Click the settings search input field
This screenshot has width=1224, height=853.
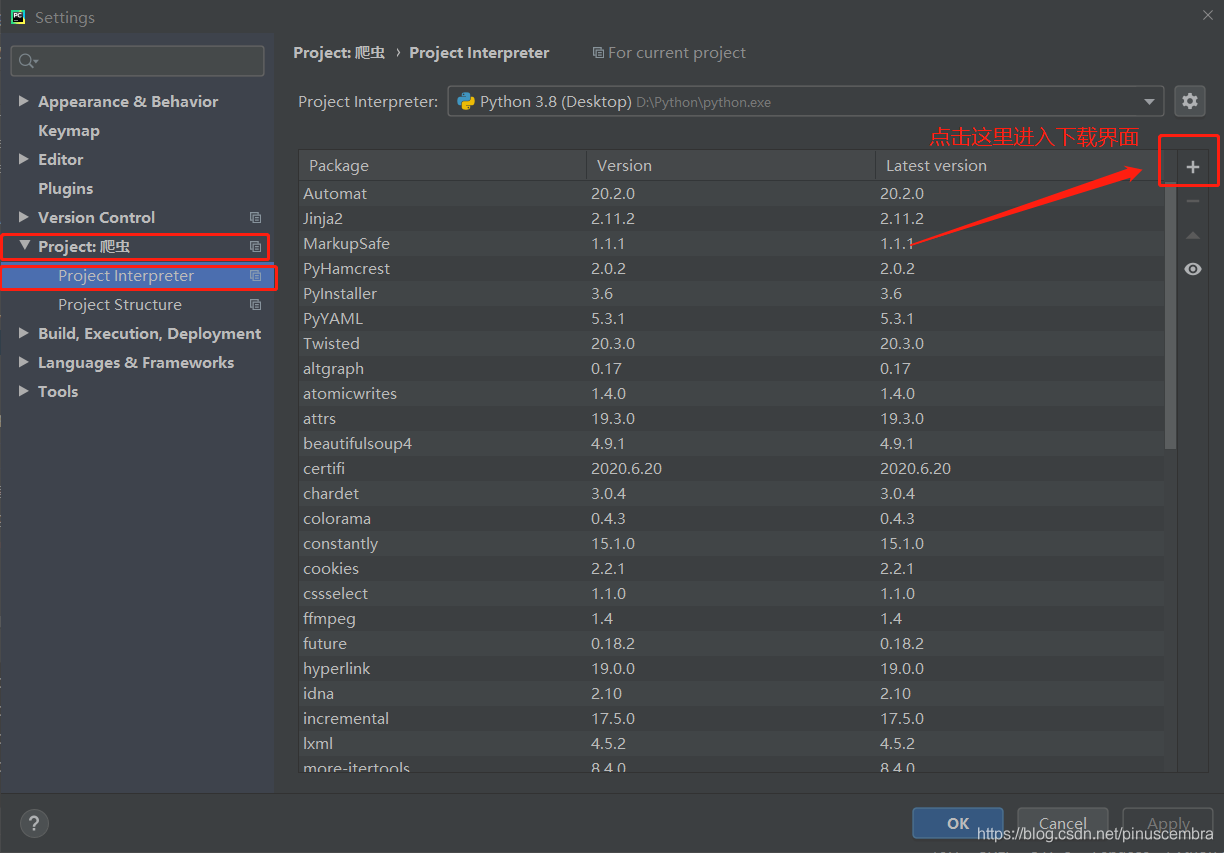tap(138, 61)
